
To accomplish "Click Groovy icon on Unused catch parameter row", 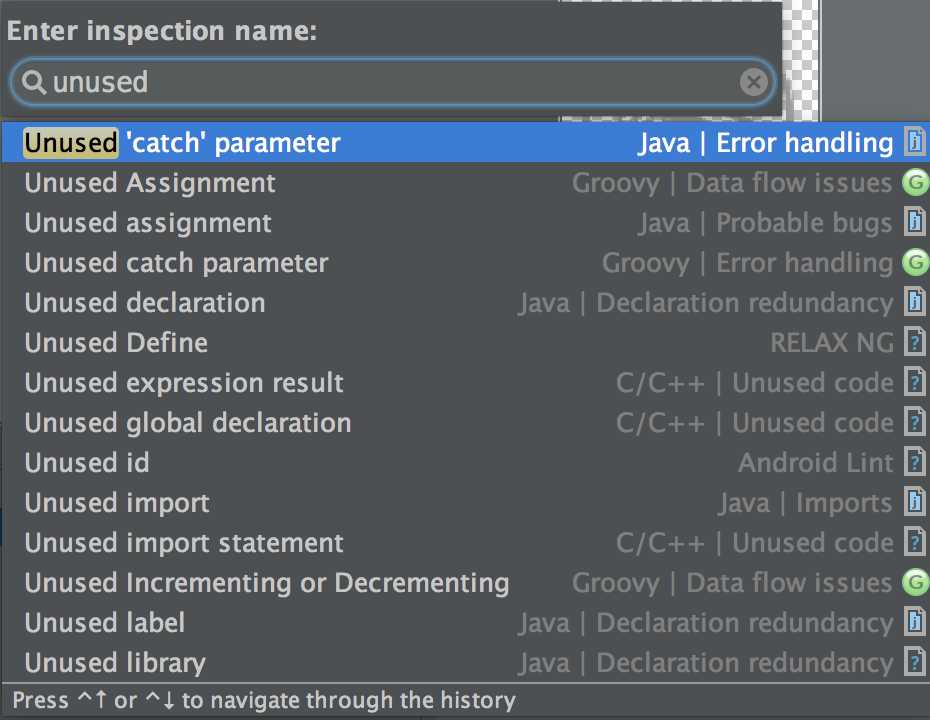I will click(914, 263).
